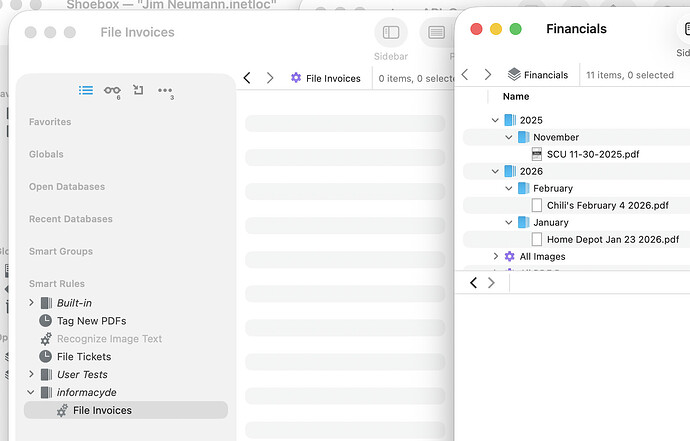690x441 pixels.
Task: Click the File Invoices gear path label
Action: tap(326, 78)
